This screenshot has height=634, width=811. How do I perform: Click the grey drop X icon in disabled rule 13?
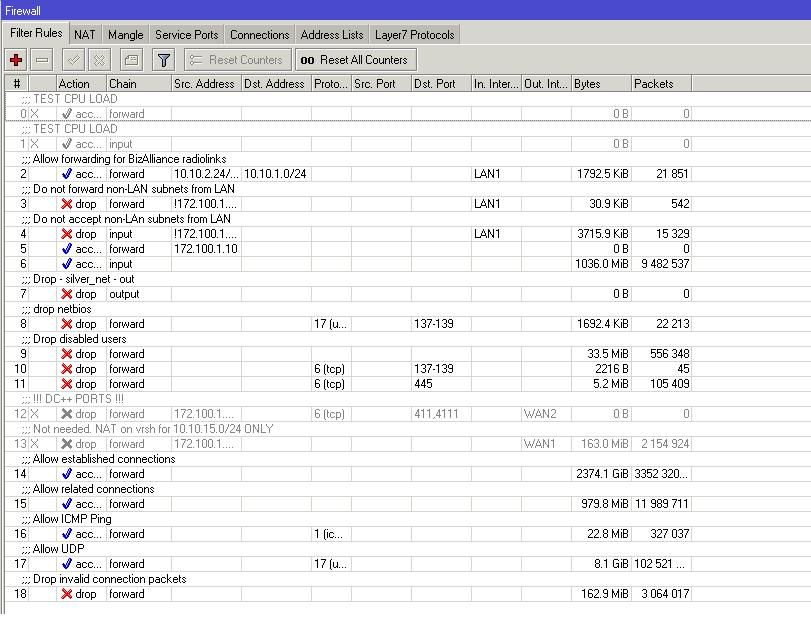(67, 444)
